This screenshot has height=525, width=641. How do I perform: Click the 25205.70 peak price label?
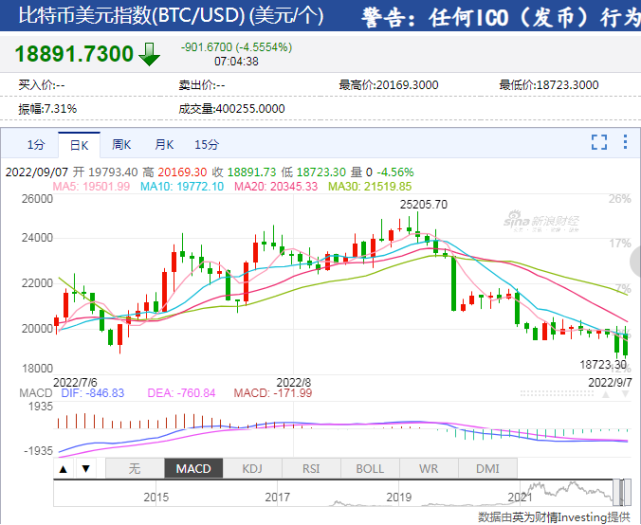coord(423,204)
